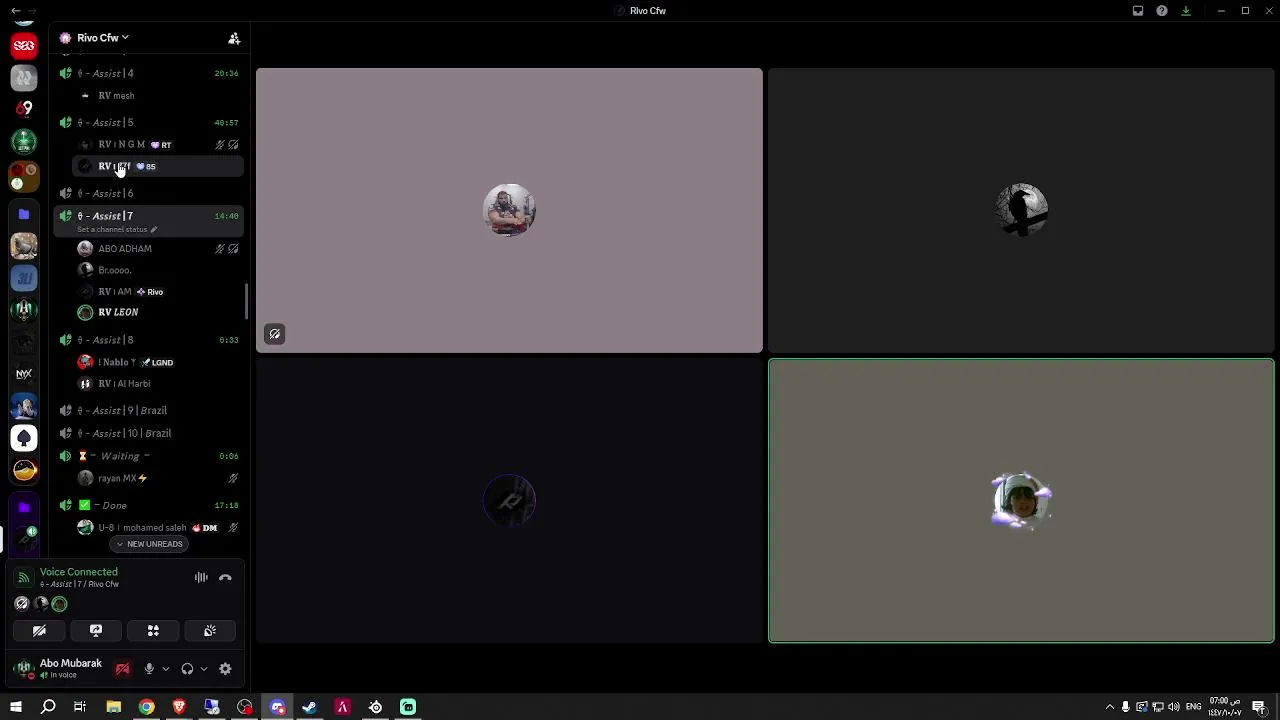Click Set a channel status link
The image size is (1280, 720).
(x=116, y=230)
